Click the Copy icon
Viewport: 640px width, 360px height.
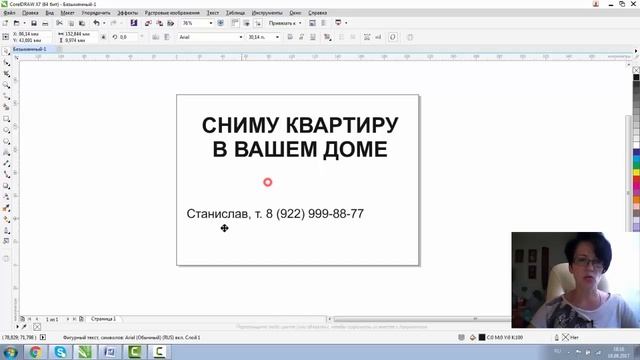click(x=71, y=23)
